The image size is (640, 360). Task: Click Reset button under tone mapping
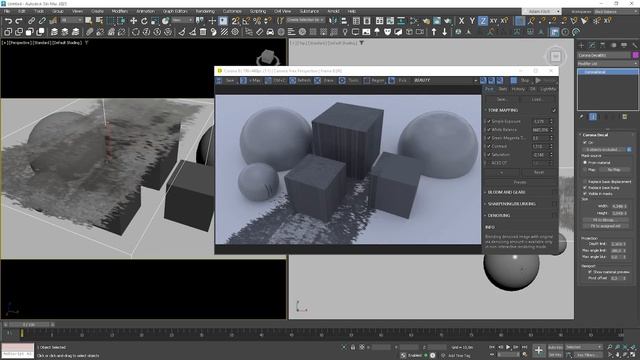(x=539, y=173)
